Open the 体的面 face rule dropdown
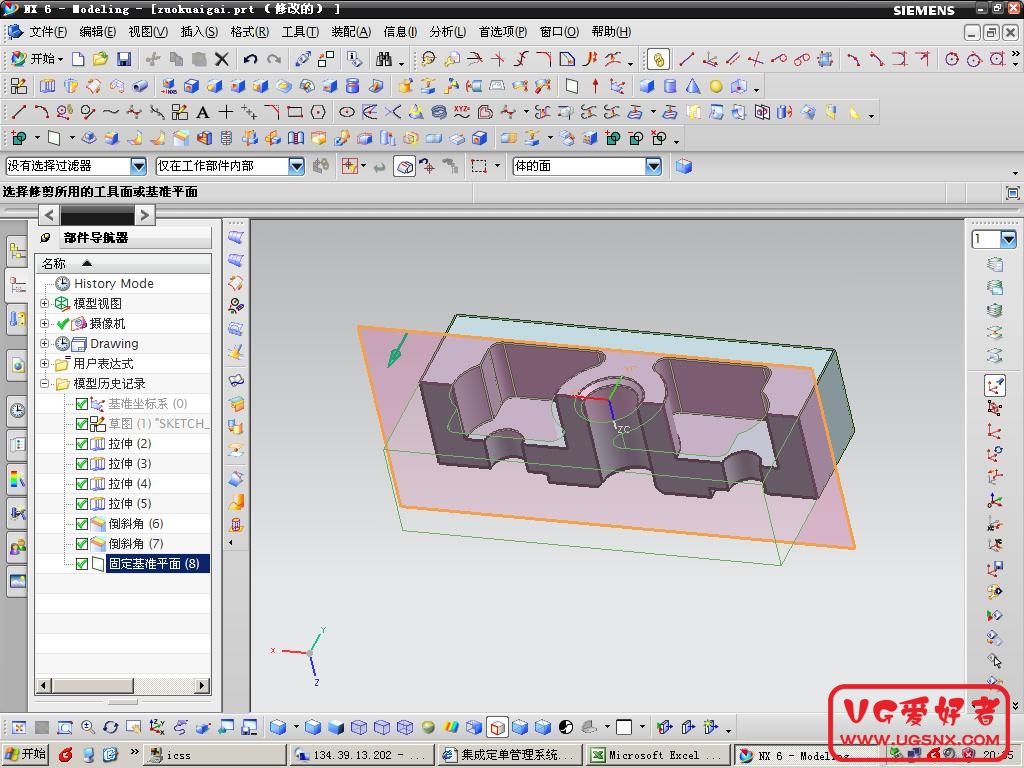The width and height of the screenshot is (1024, 768). click(653, 166)
